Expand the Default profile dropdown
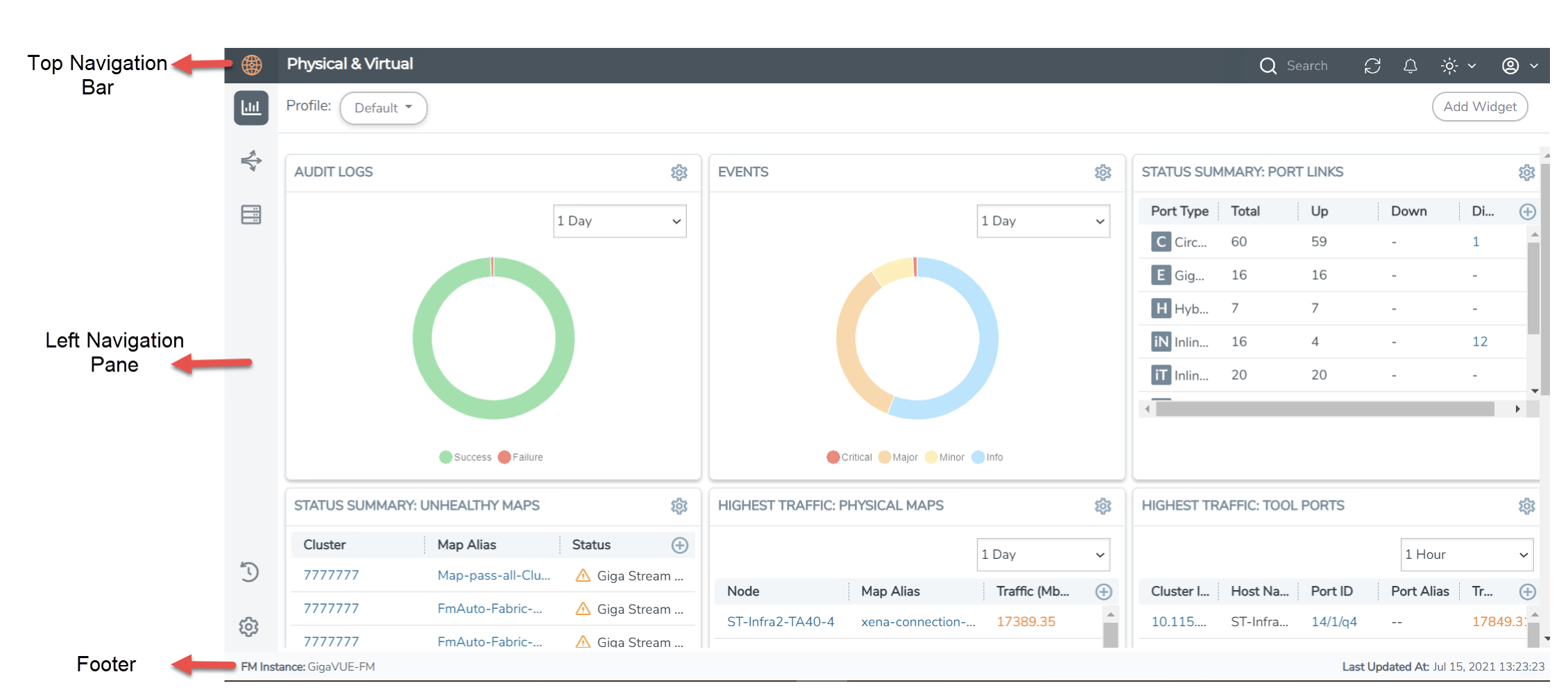 [x=383, y=108]
